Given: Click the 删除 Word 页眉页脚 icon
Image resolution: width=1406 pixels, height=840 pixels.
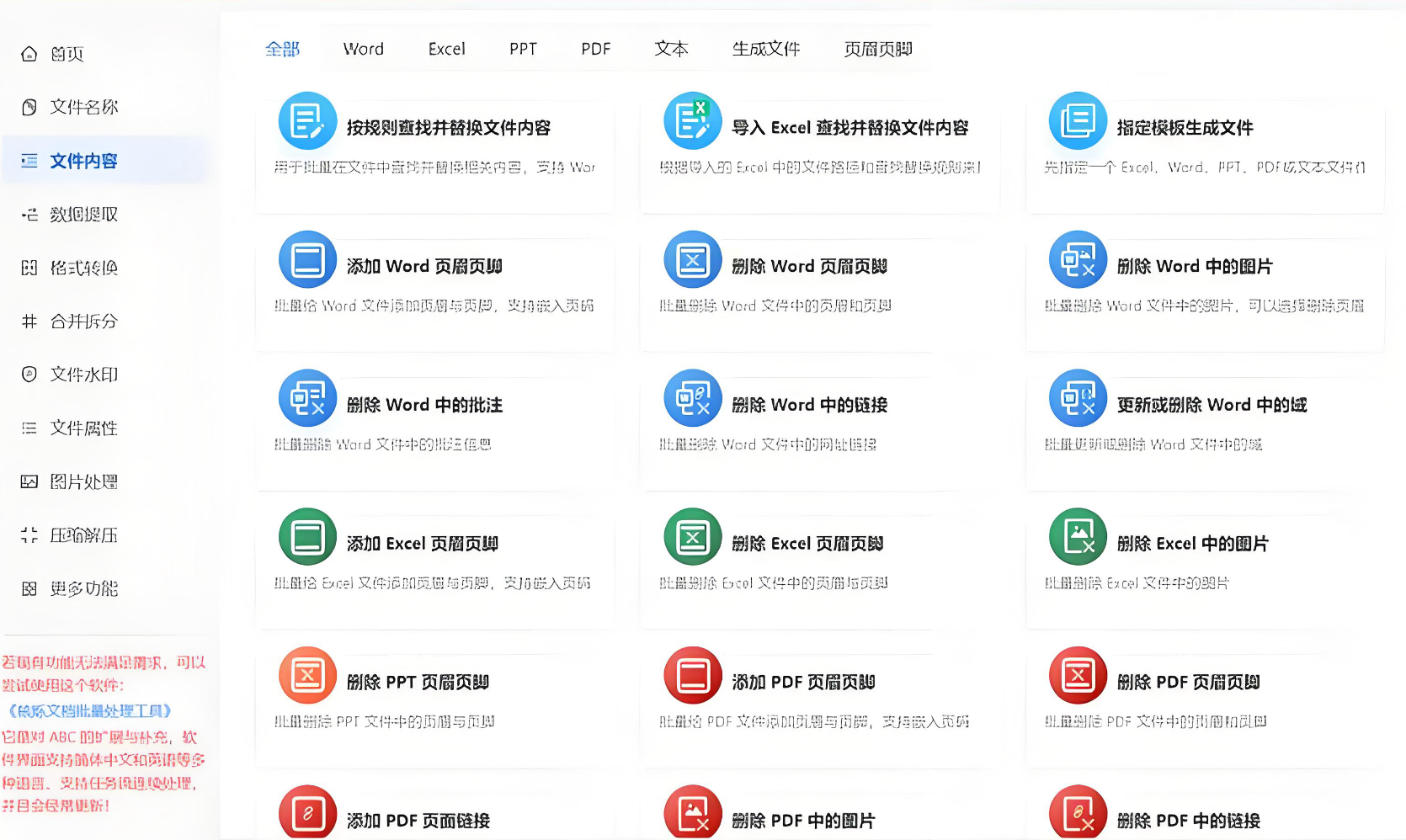Looking at the screenshot, I should [693, 260].
